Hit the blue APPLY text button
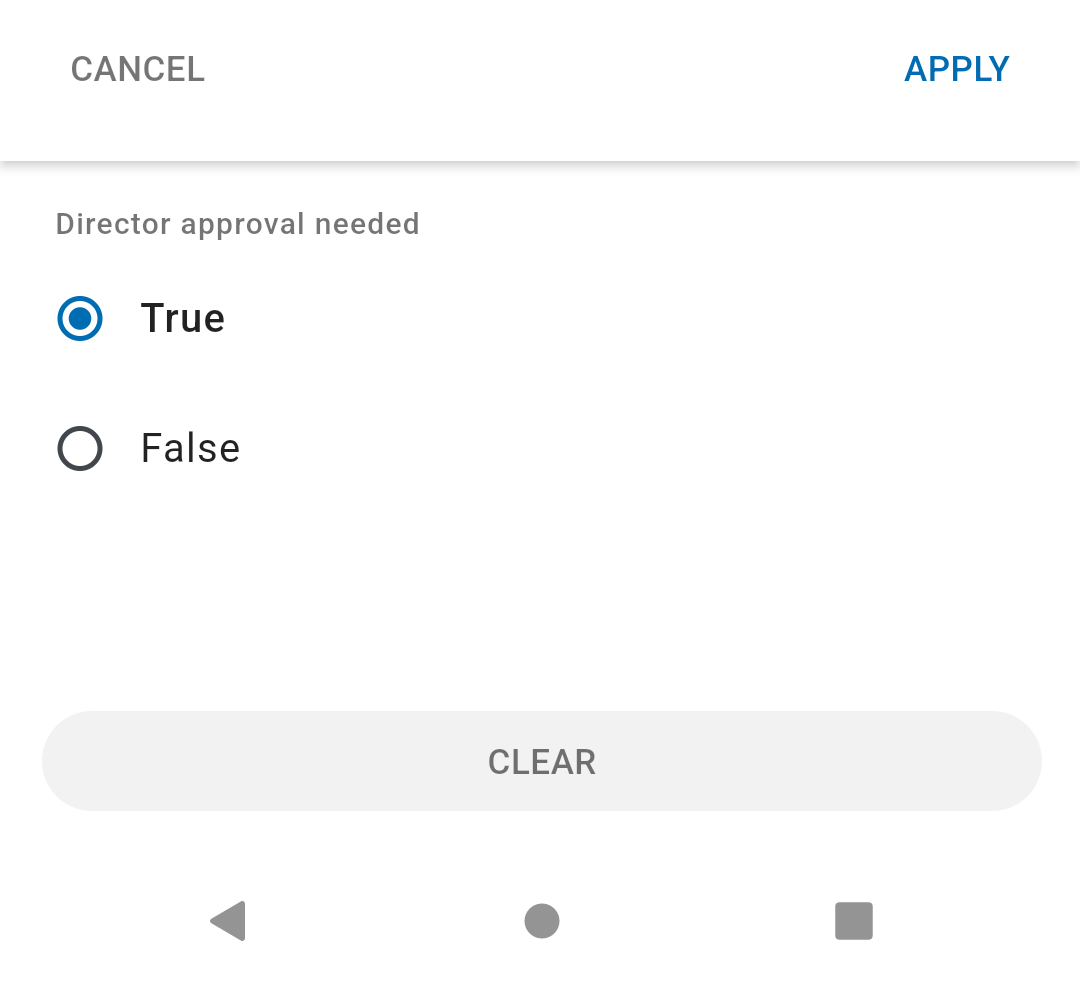This screenshot has height=997, width=1080. [957, 70]
